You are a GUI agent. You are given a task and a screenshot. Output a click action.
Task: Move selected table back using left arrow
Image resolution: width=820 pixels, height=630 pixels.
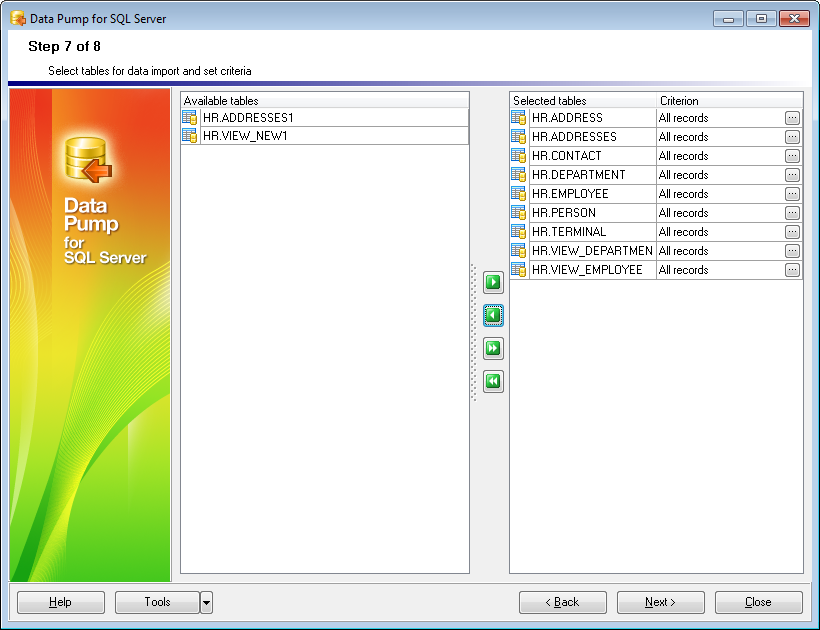tap(492, 315)
